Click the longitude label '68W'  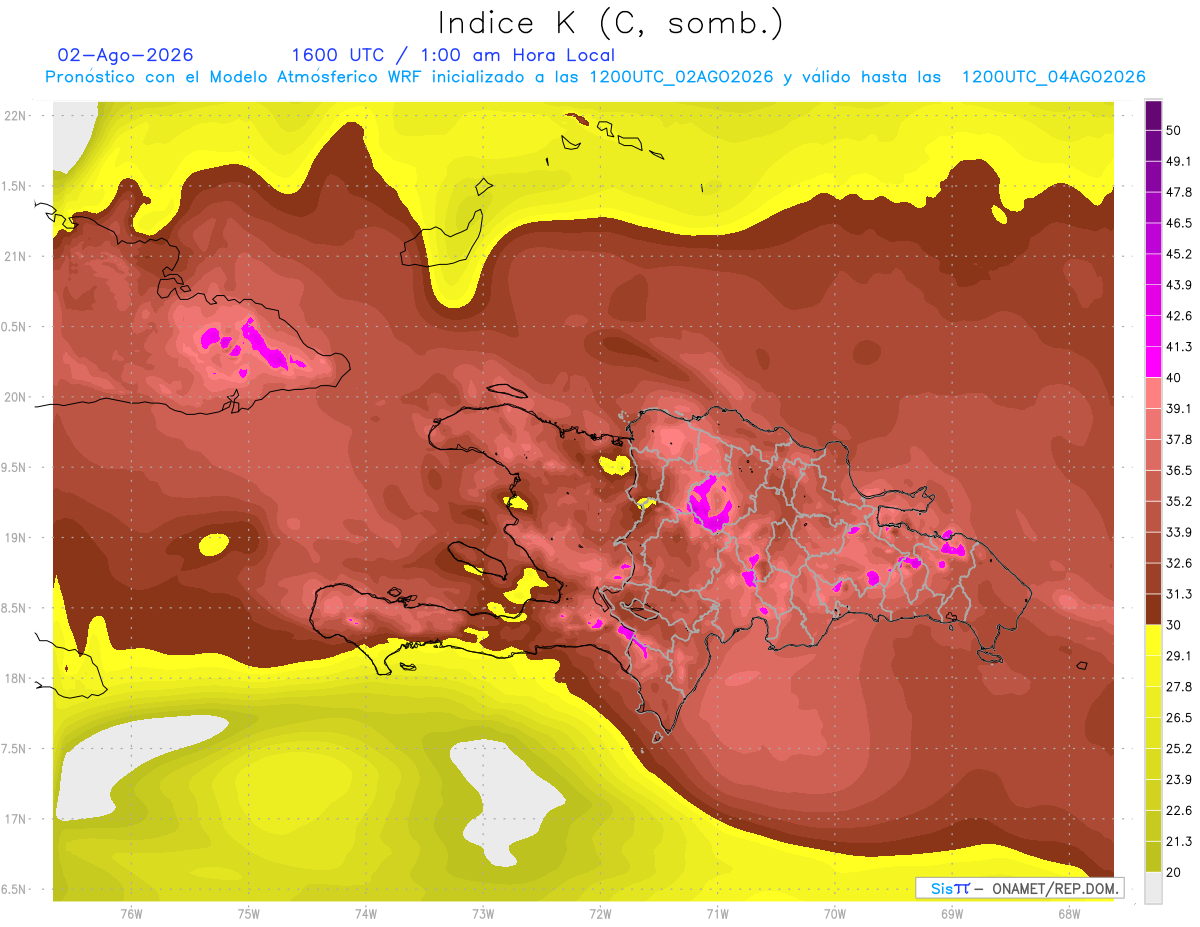pyautogui.click(x=1069, y=914)
